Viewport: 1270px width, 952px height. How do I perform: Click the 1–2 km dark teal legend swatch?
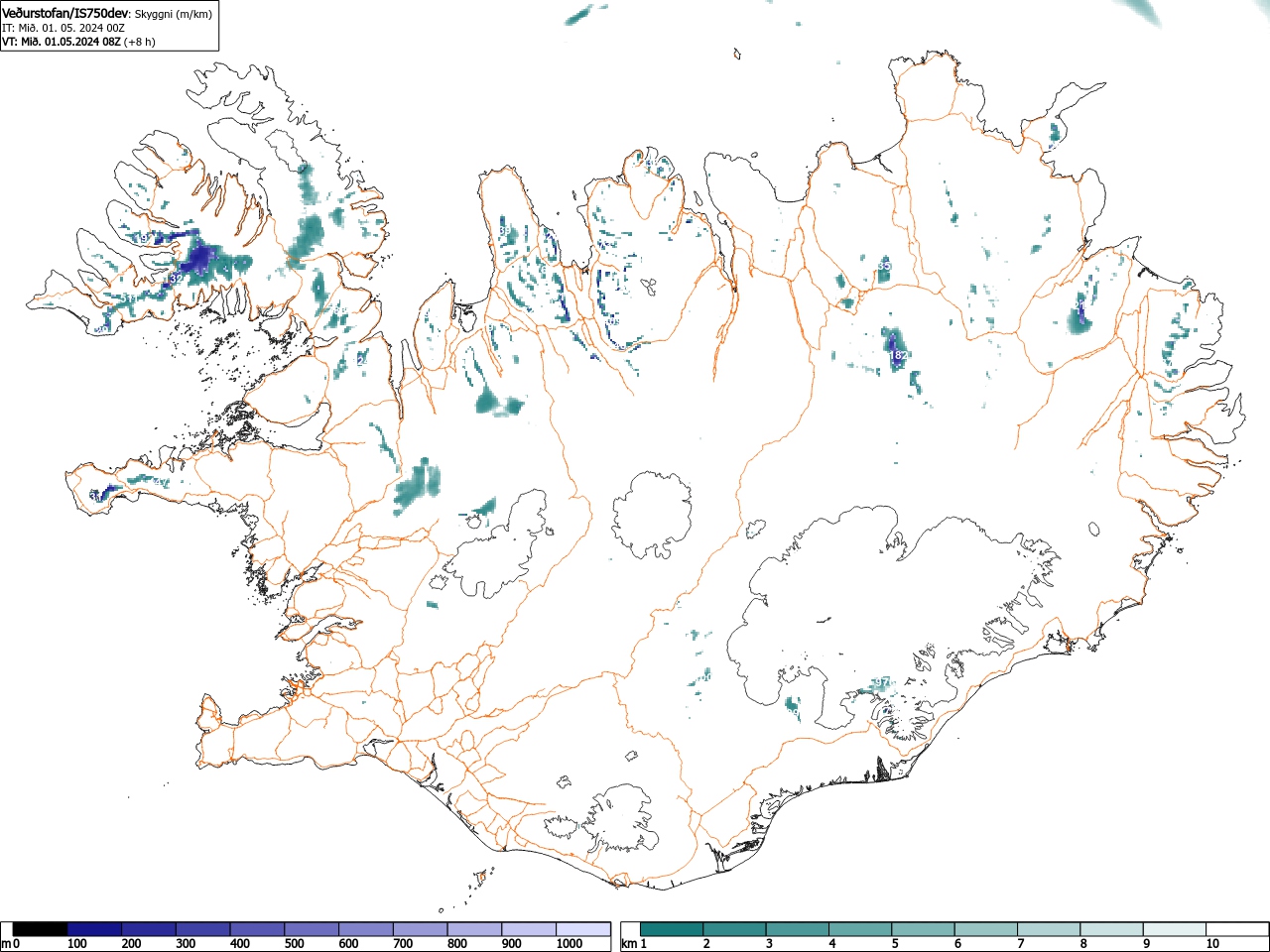[672, 929]
